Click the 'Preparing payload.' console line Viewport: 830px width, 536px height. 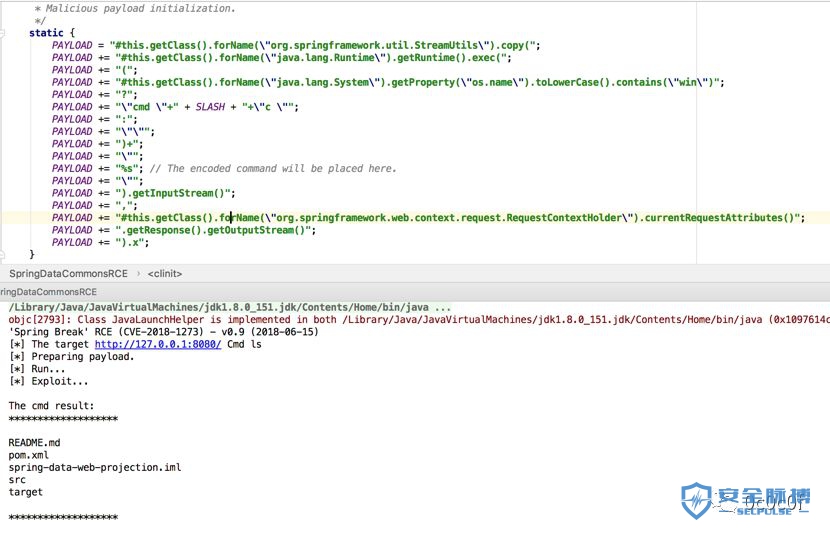tap(71, 357)
